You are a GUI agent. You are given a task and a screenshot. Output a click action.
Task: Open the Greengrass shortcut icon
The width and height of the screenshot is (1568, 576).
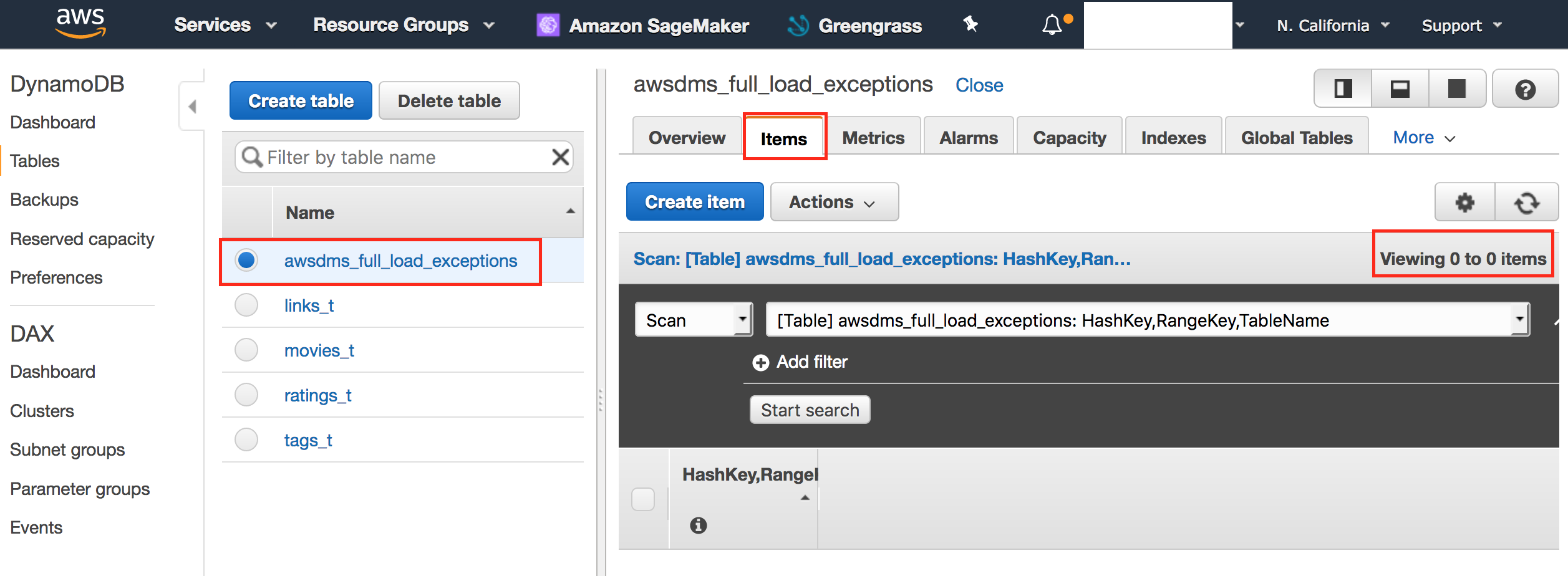click(798, 25)
